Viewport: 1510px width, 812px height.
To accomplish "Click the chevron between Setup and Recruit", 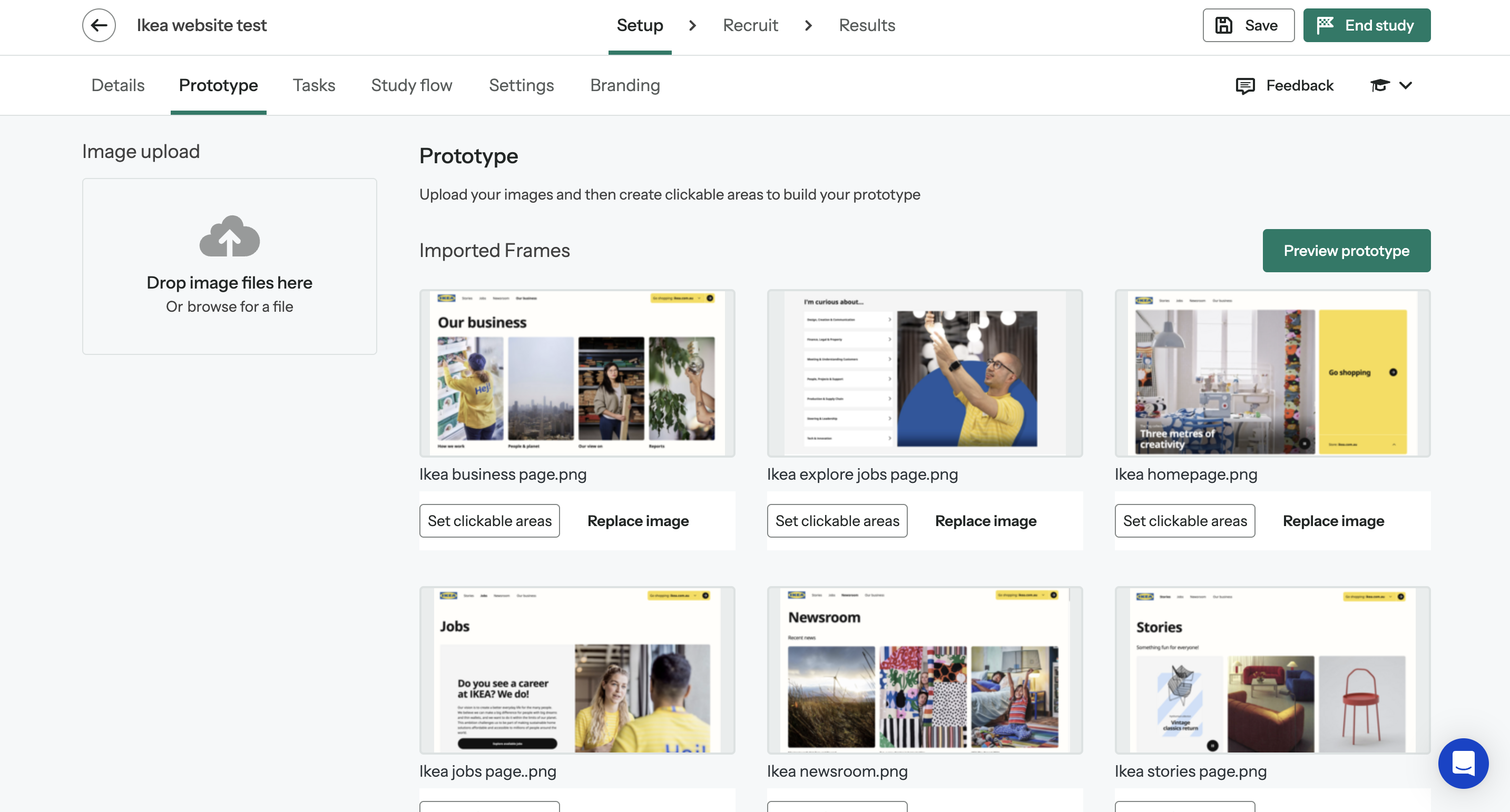I will click(692, 25).
